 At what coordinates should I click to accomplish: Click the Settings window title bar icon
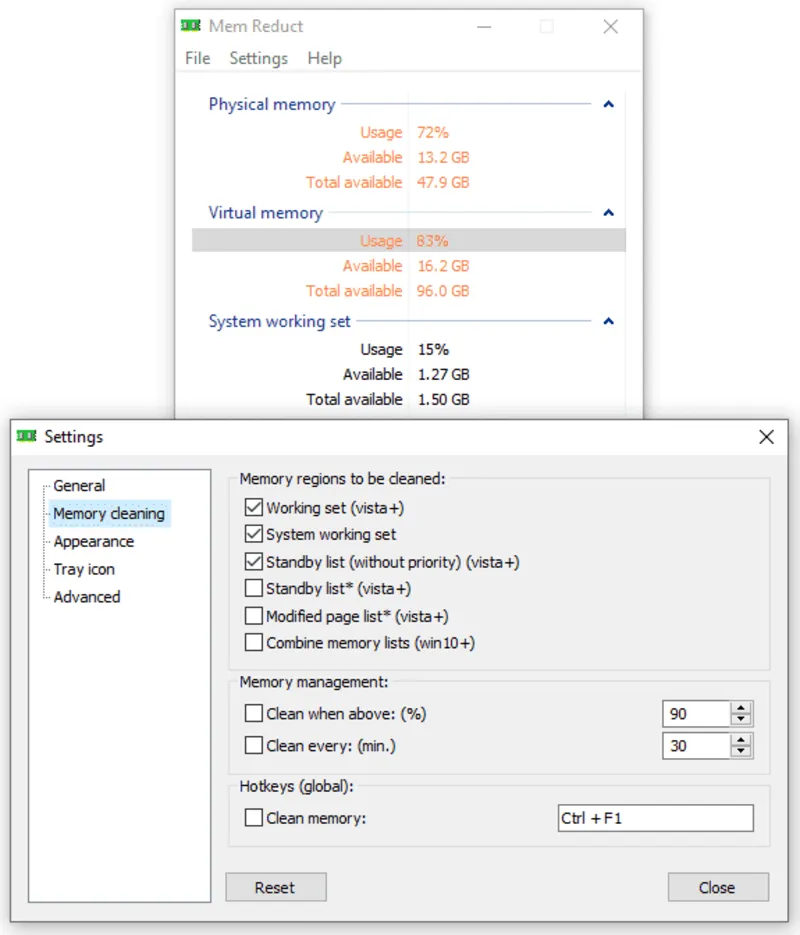coord(27,437)
